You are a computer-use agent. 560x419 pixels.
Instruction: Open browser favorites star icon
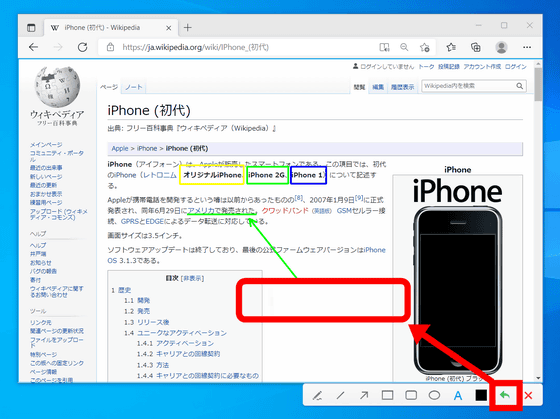[451, 47]
